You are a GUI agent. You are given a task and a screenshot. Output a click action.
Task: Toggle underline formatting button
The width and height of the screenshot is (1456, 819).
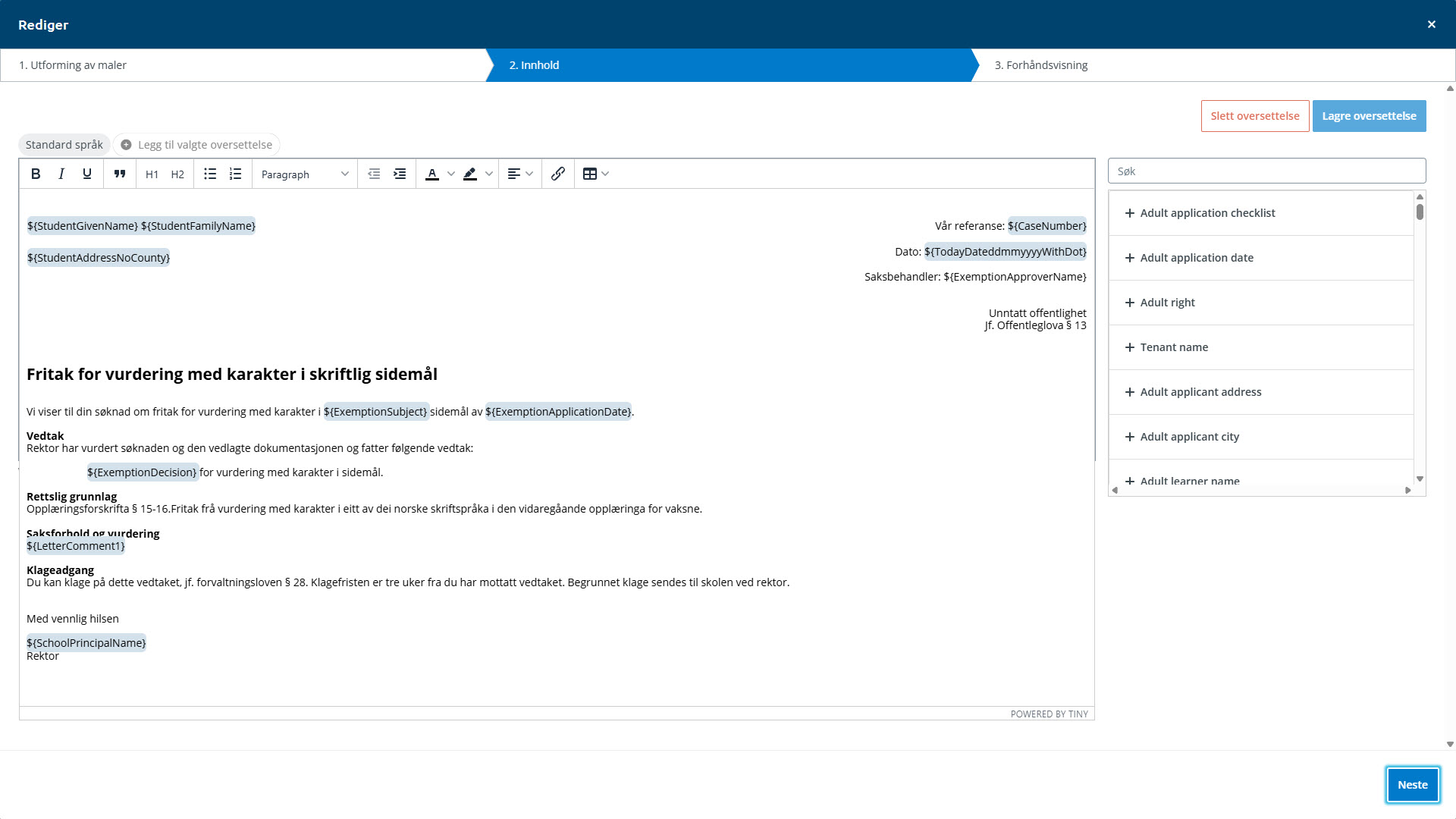(x=87, y=174)
